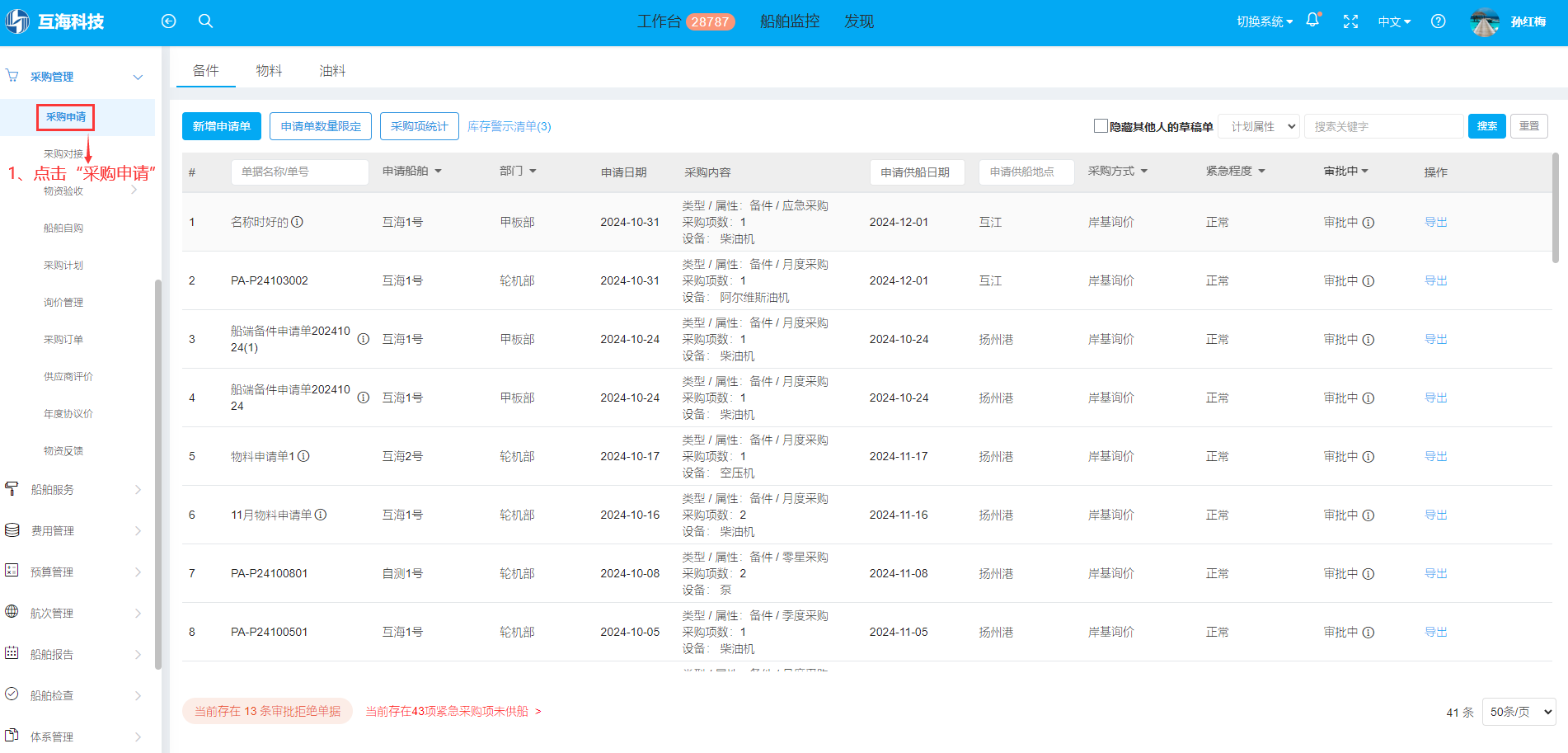Click 导出 link for PA-P24103002 row
Viewport: 1568px width, 753px height.
[x=1436, y=281]
